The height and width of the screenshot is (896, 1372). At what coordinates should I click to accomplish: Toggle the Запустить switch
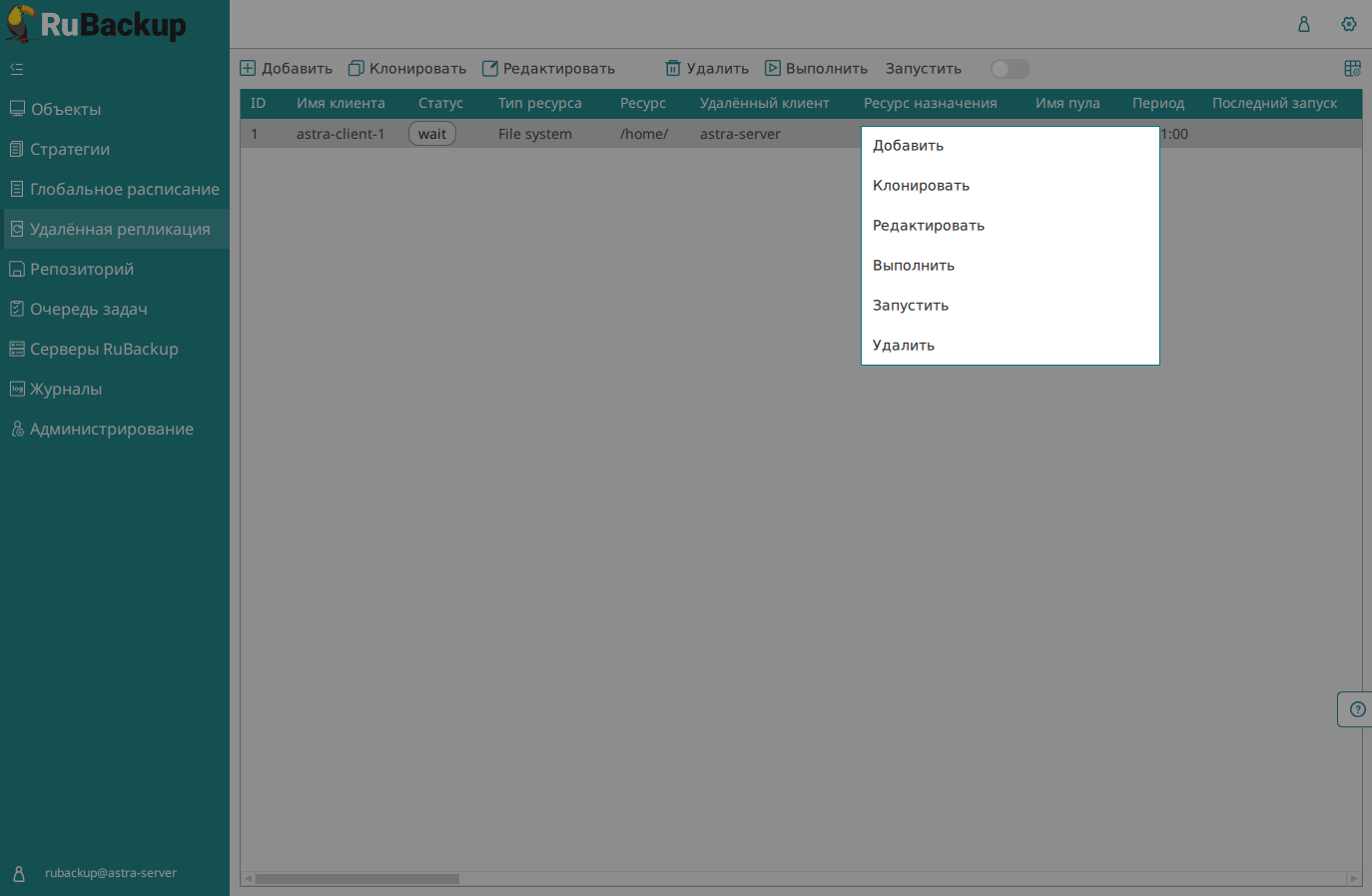(x=1010, y=69)
